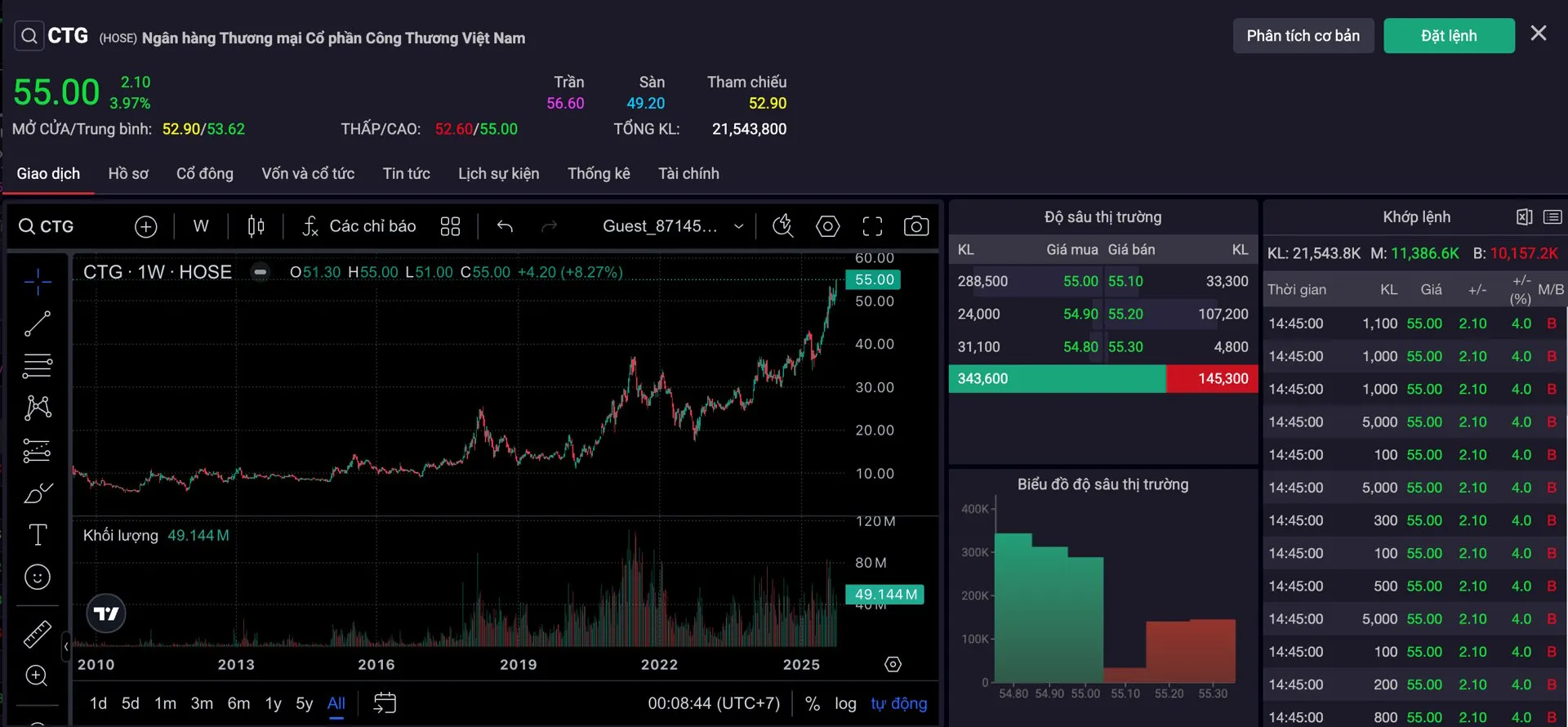Viewport: 1568px width, 727px height.
Task: Click best bid price 55.00 in market depth
Action: (x=1080, y=281)
